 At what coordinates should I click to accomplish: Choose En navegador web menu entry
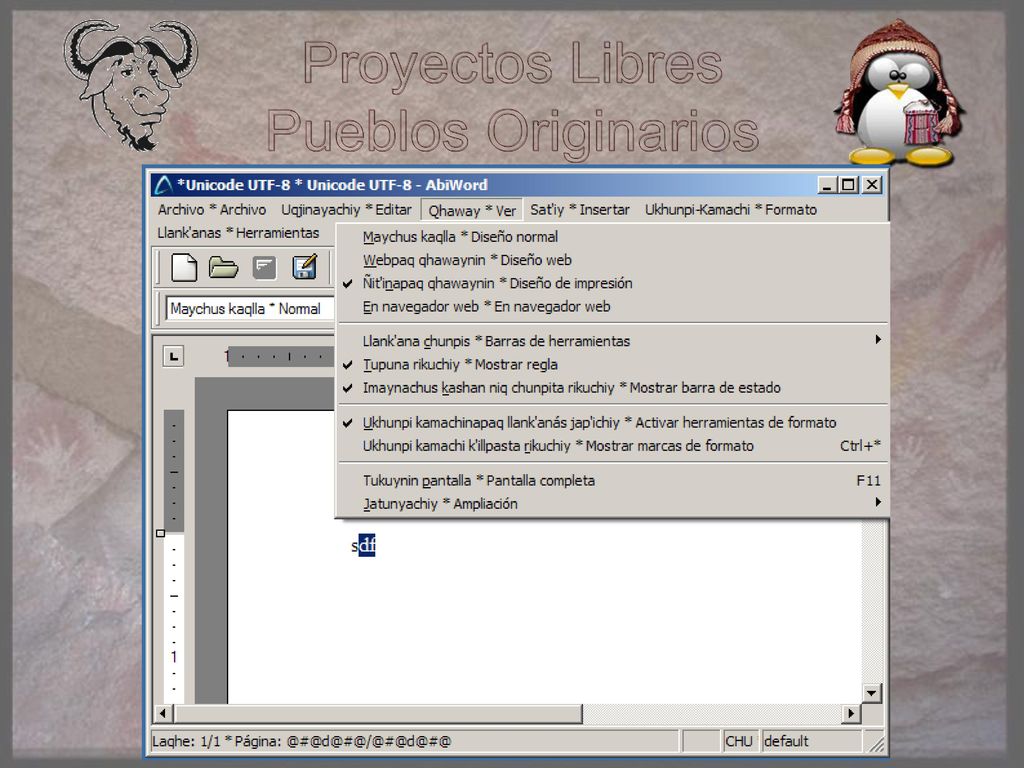[613, 306]
